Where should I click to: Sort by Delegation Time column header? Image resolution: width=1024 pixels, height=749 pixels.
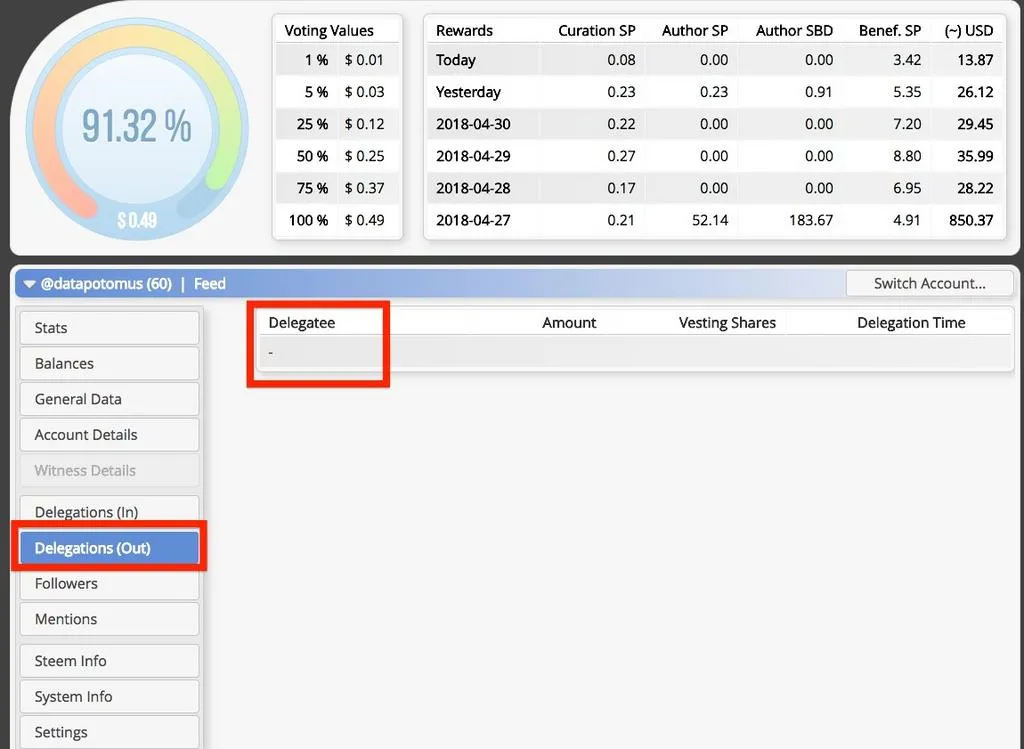point(911,323)
